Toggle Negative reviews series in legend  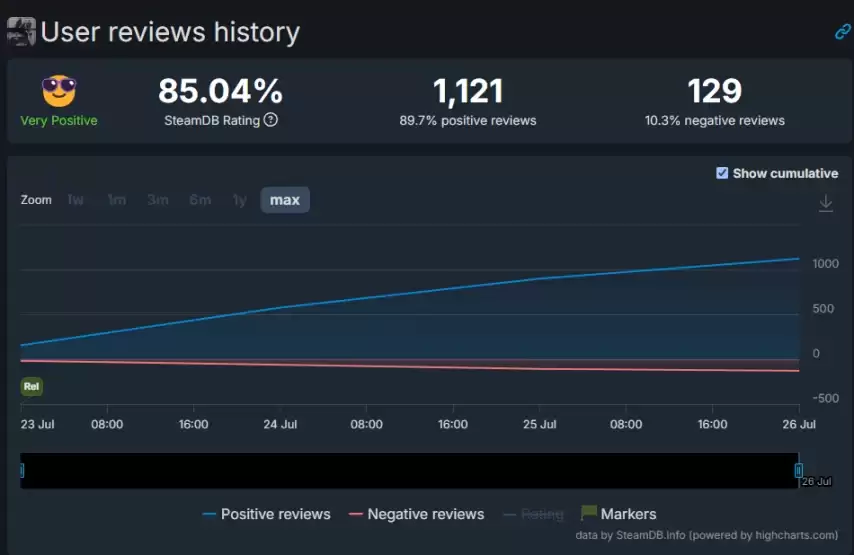click(x=417, y=514)
